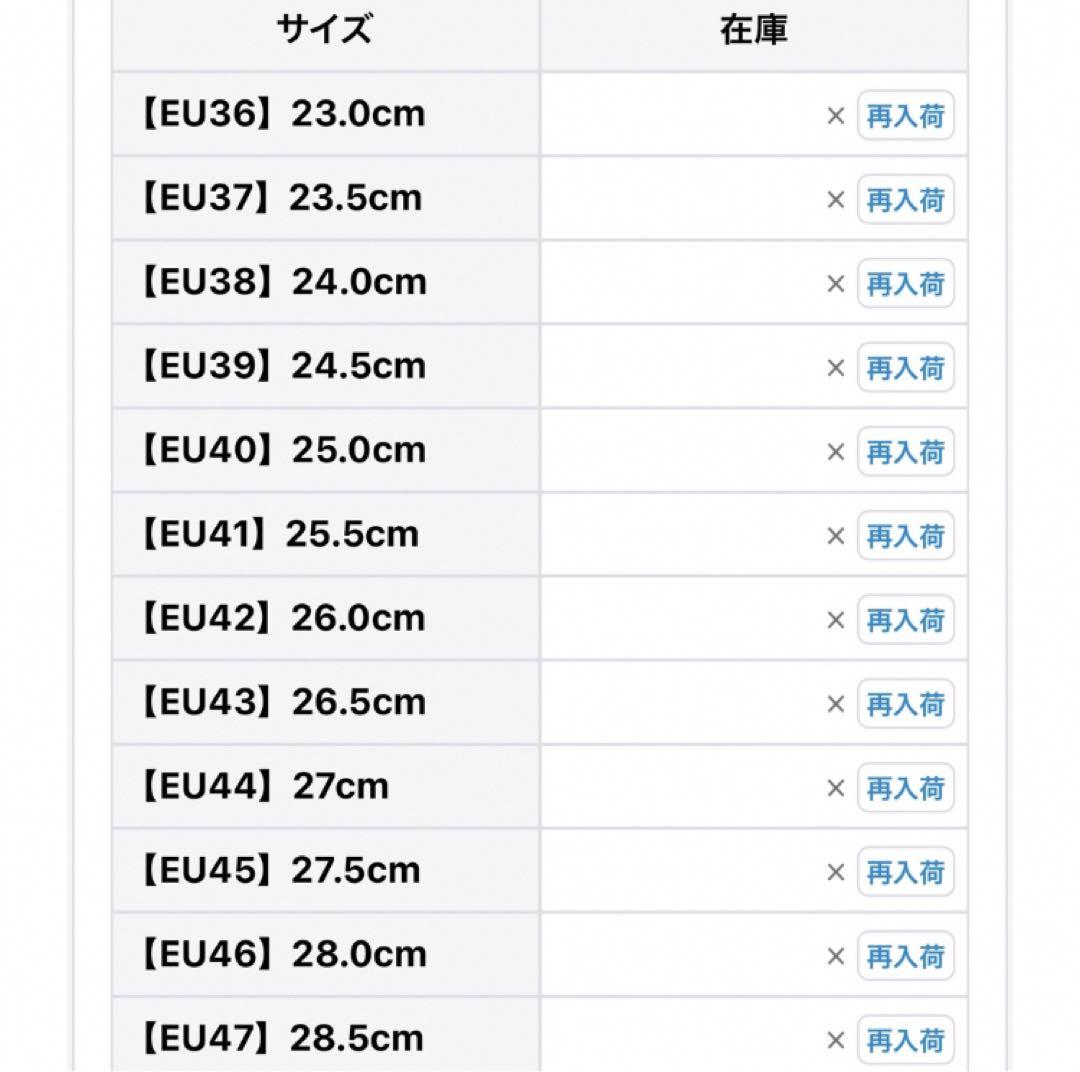Tap 再入荷 next to EU38 24.0cm
This screenshot has width=1080, height=1072.
tap(905, 283)
